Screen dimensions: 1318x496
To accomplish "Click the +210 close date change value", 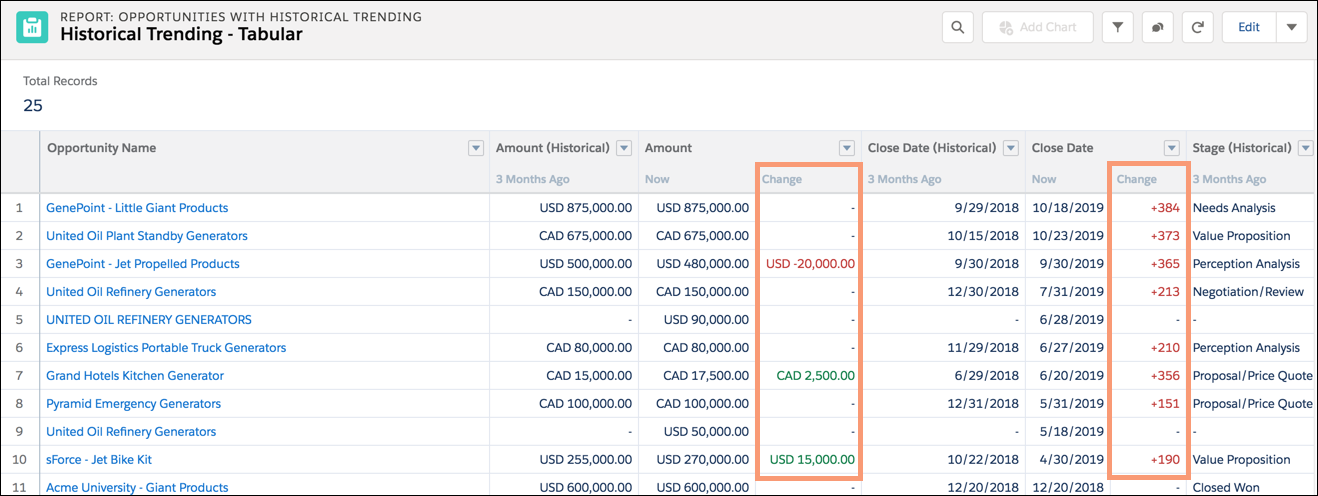I will point(1165,348).
